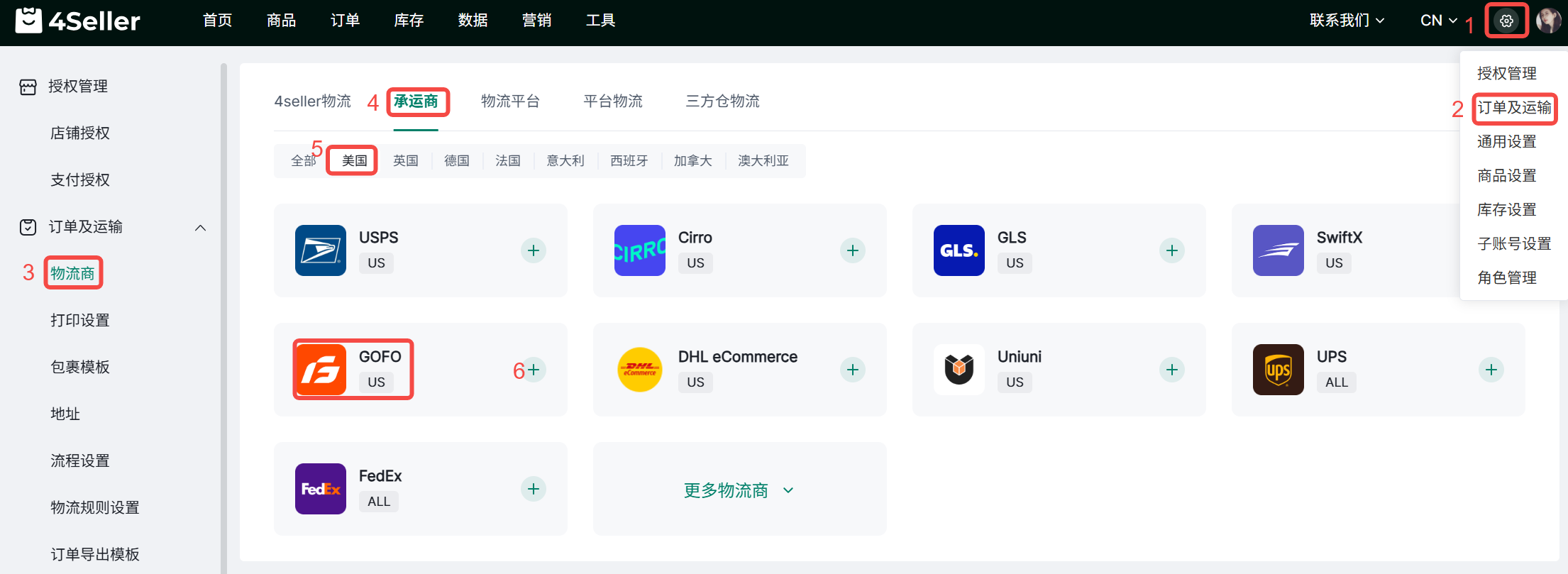
Task: Select 订单及运输 in settings menu
Action: point(1514,108)
